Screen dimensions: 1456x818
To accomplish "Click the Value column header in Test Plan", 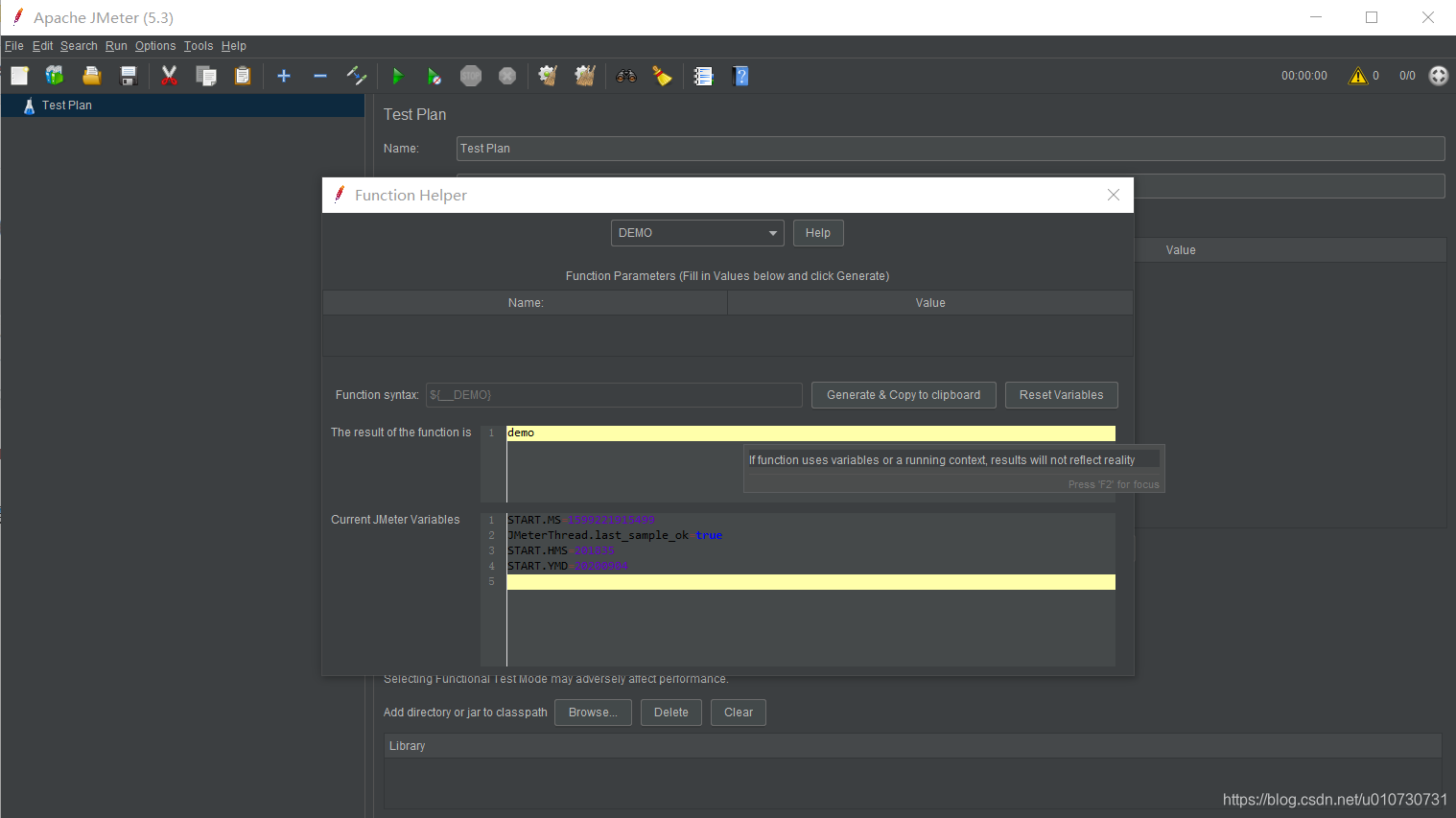I will [1181, 250].
